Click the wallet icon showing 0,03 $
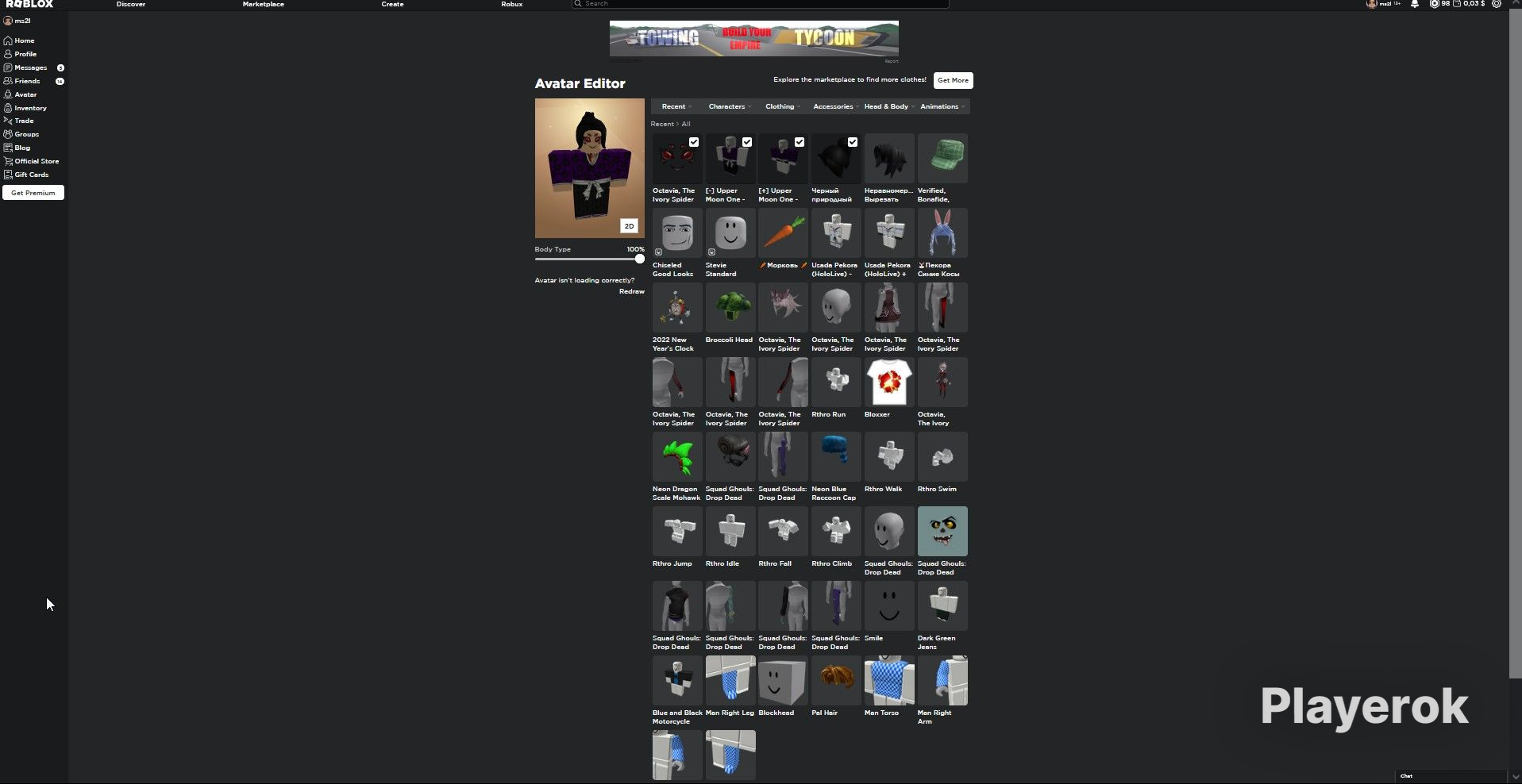This screenshot has height=784, width=1522. 1457,4
